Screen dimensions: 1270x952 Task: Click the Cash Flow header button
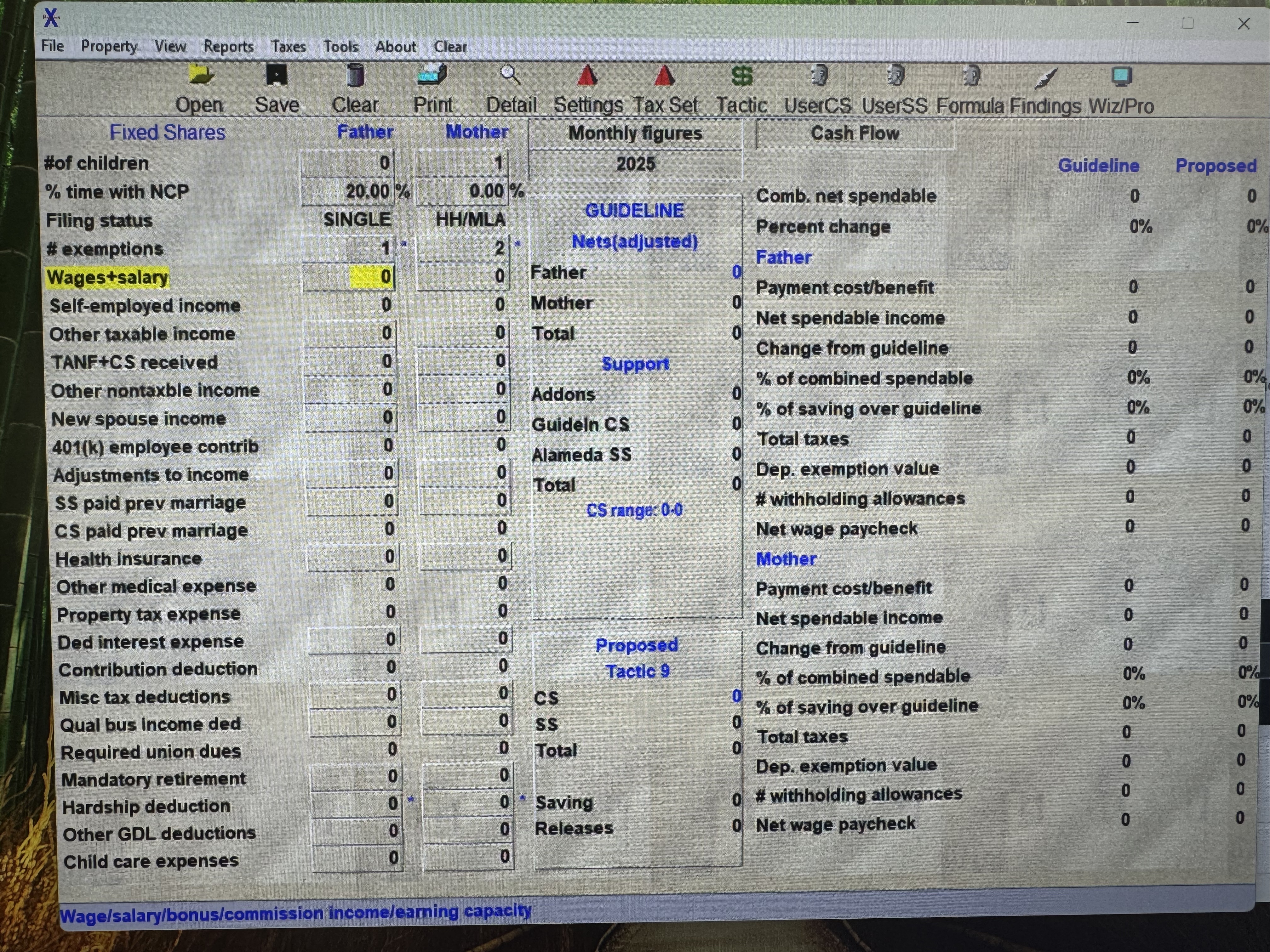(854, 134)
